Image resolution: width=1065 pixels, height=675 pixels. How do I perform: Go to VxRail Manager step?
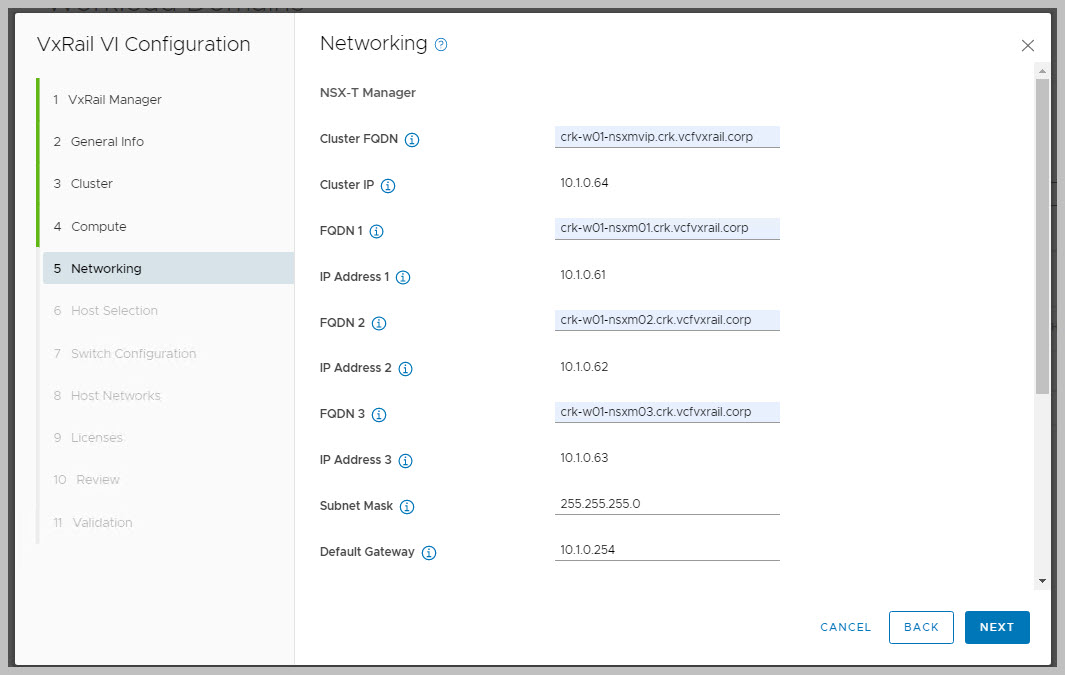[x=115, y=100]
